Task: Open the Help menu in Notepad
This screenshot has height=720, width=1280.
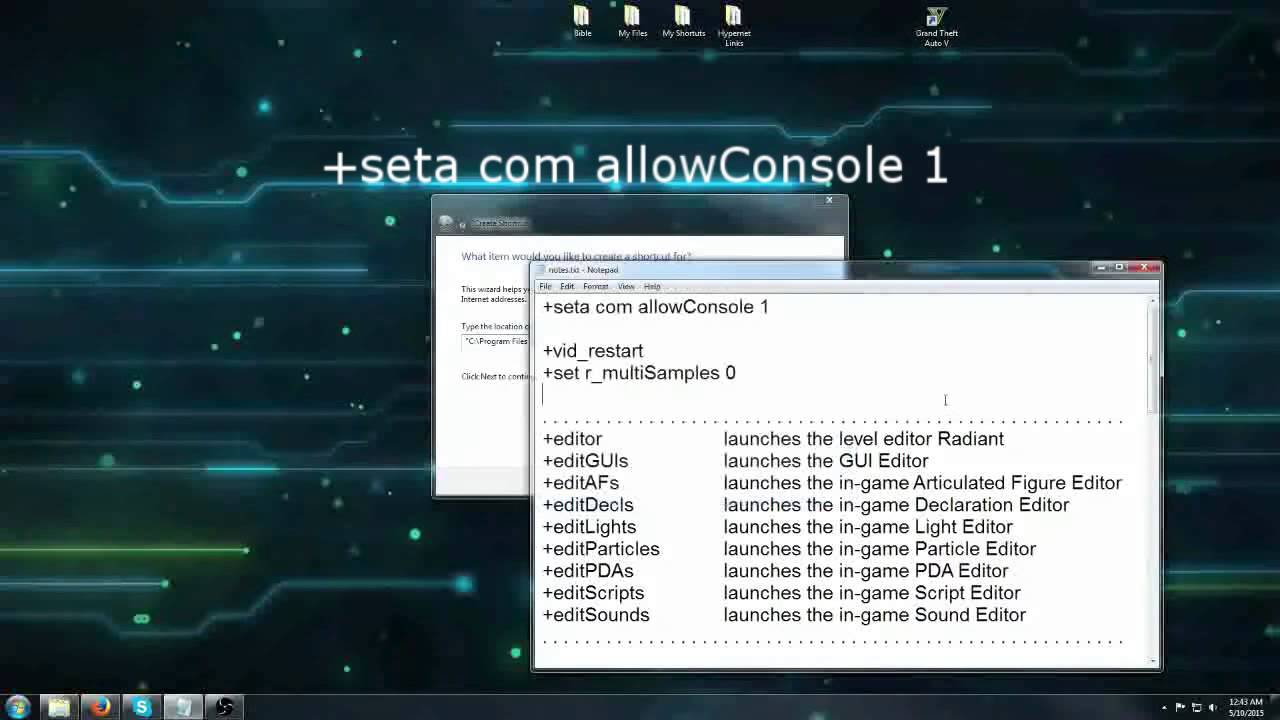Action: coord(652,286)
